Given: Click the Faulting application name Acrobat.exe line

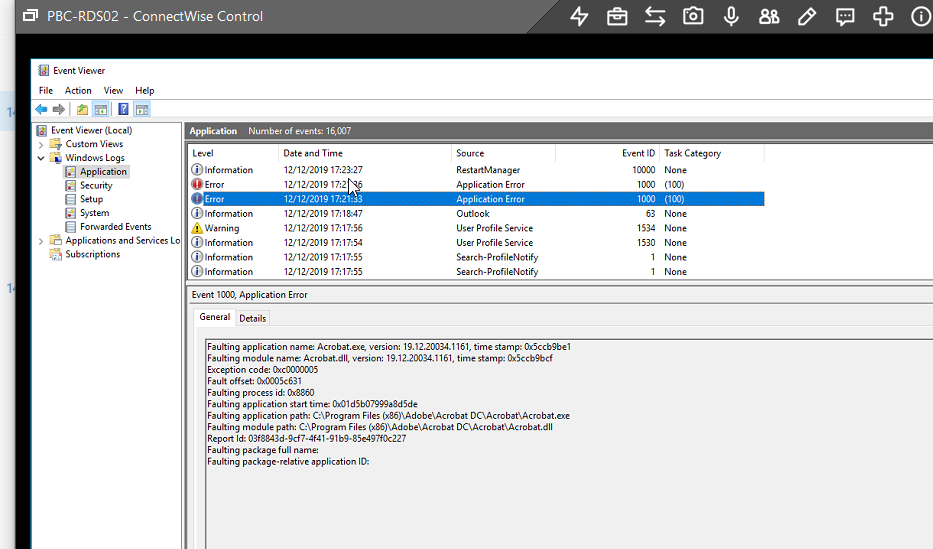Looking at the screenshot, I should pyautogui.click(x=389, y=347).
